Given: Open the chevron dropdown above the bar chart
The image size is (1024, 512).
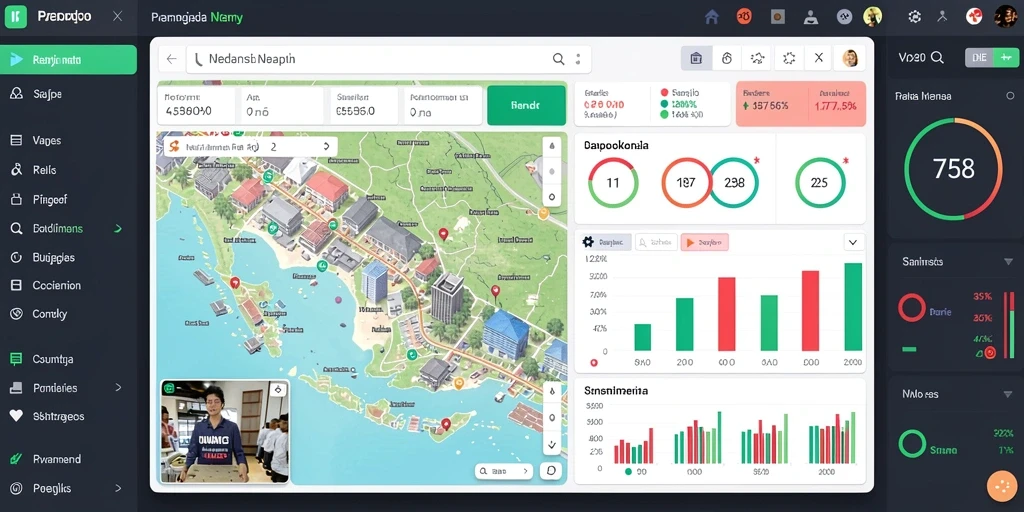Looking at the screenshot, I should (x=853, y=242).
